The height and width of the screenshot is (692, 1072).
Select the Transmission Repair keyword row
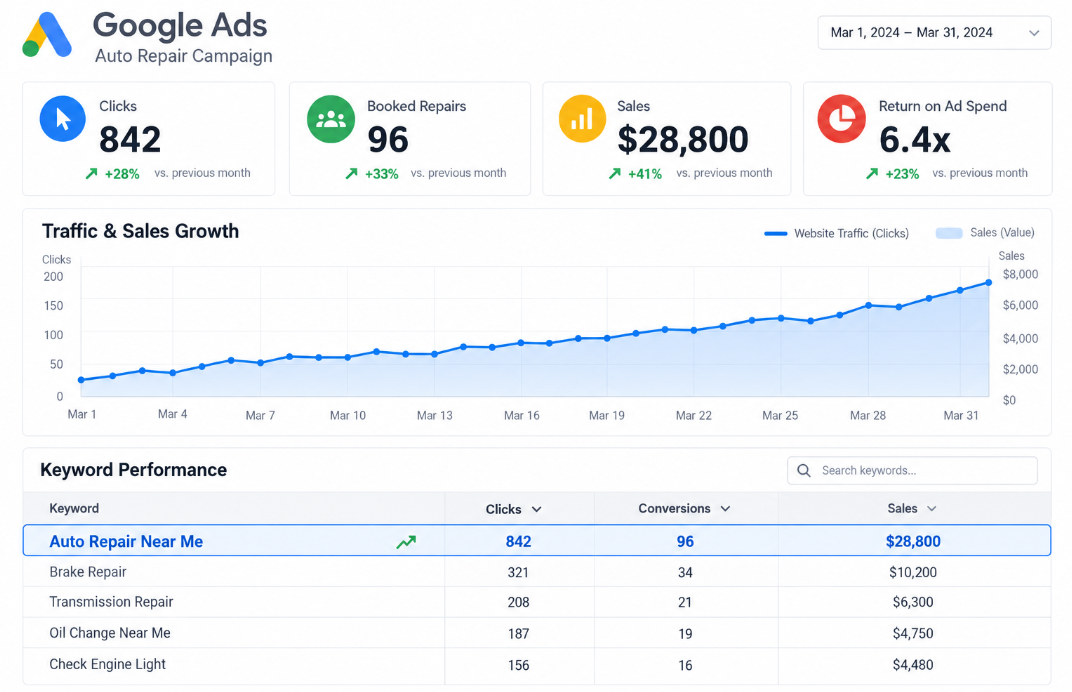coord(537,602)
